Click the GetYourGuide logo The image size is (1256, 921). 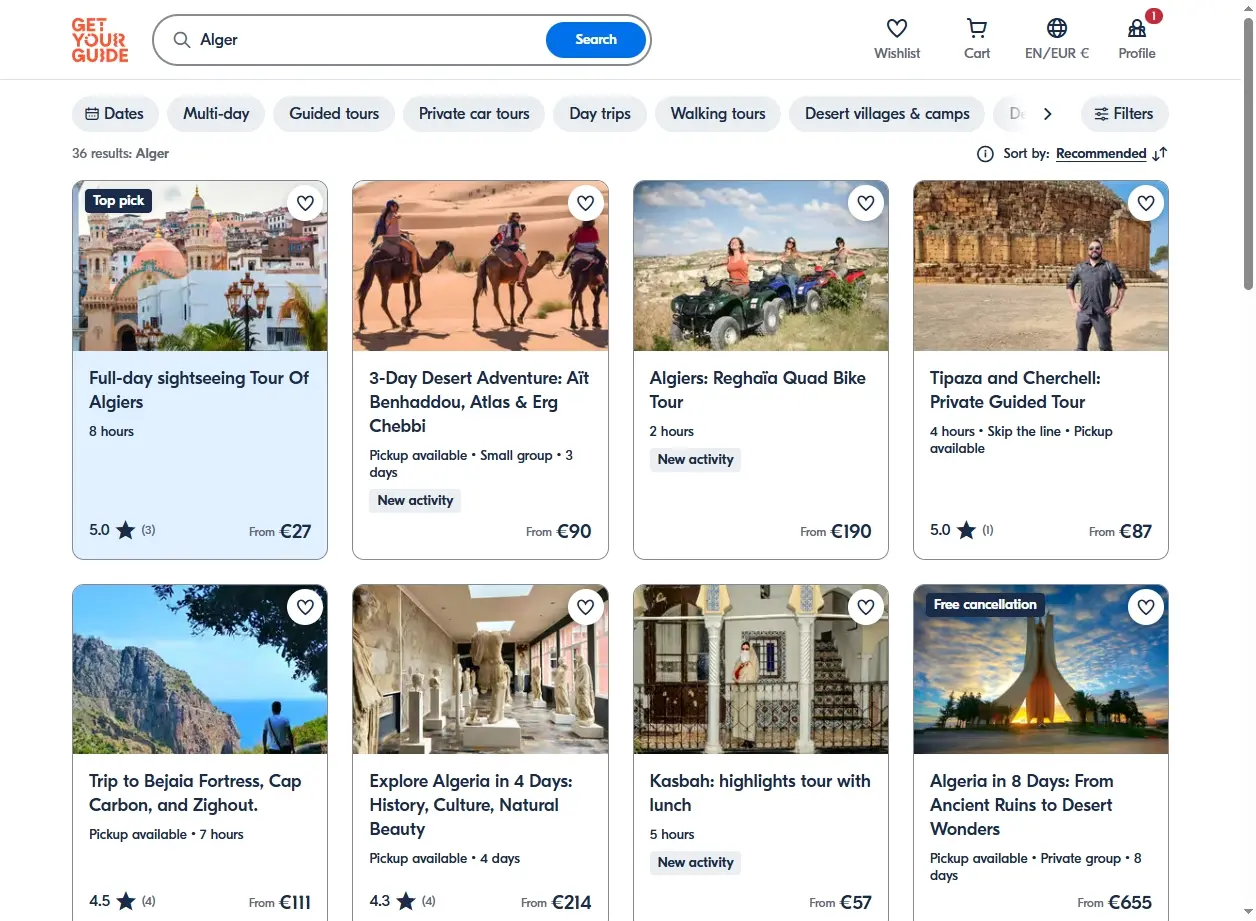click(100, 40)
